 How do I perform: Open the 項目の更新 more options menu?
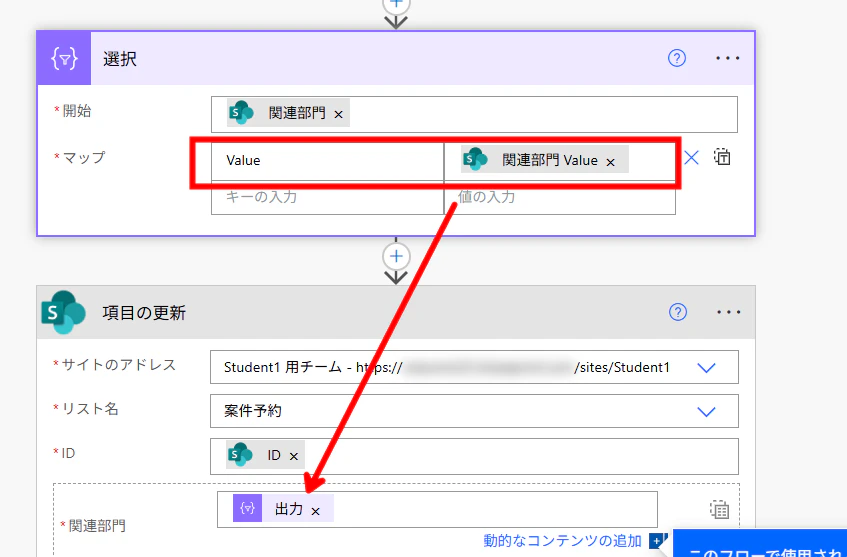click(x=728, y=312)
